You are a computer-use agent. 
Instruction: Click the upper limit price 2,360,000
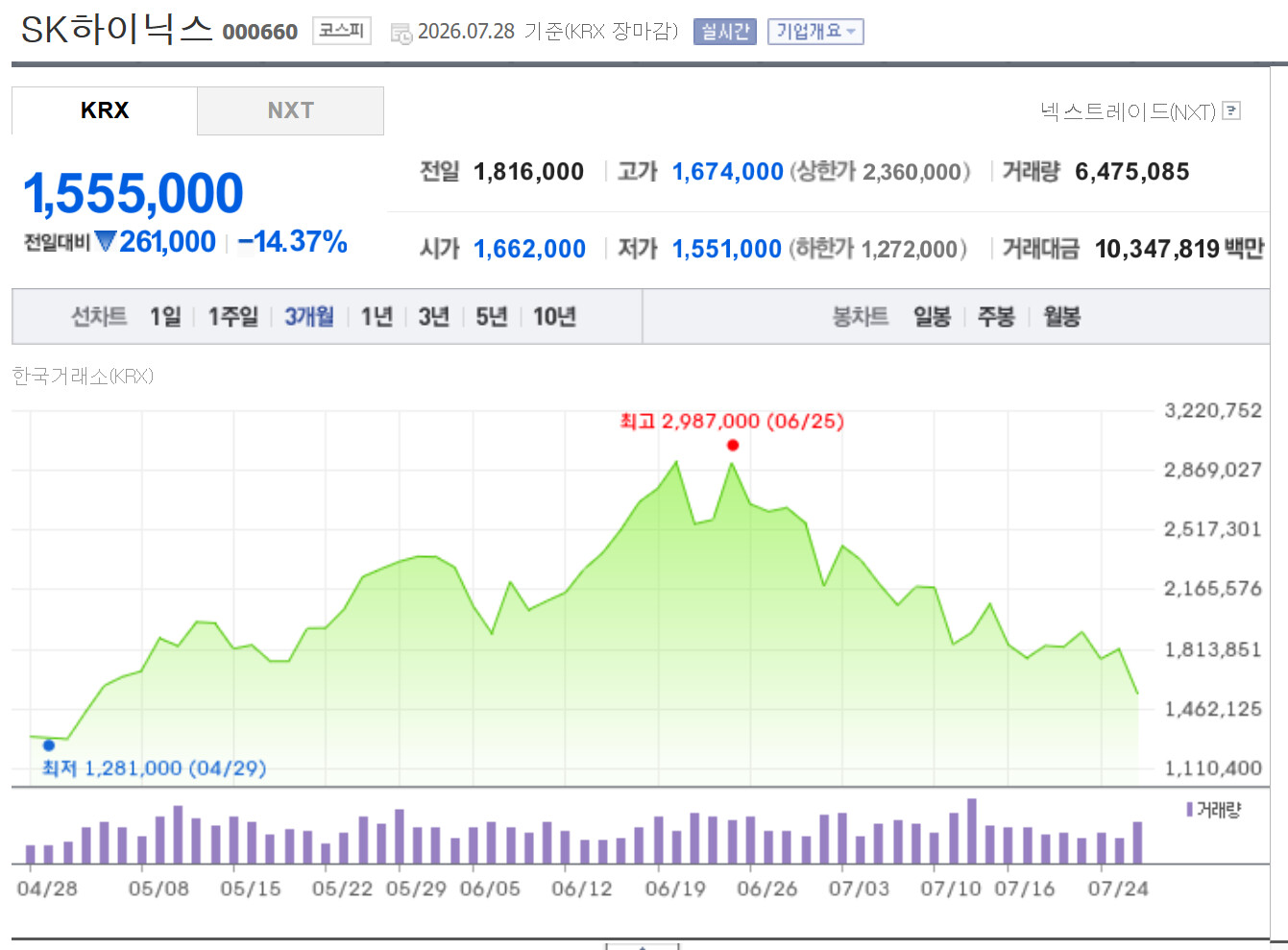912,172
